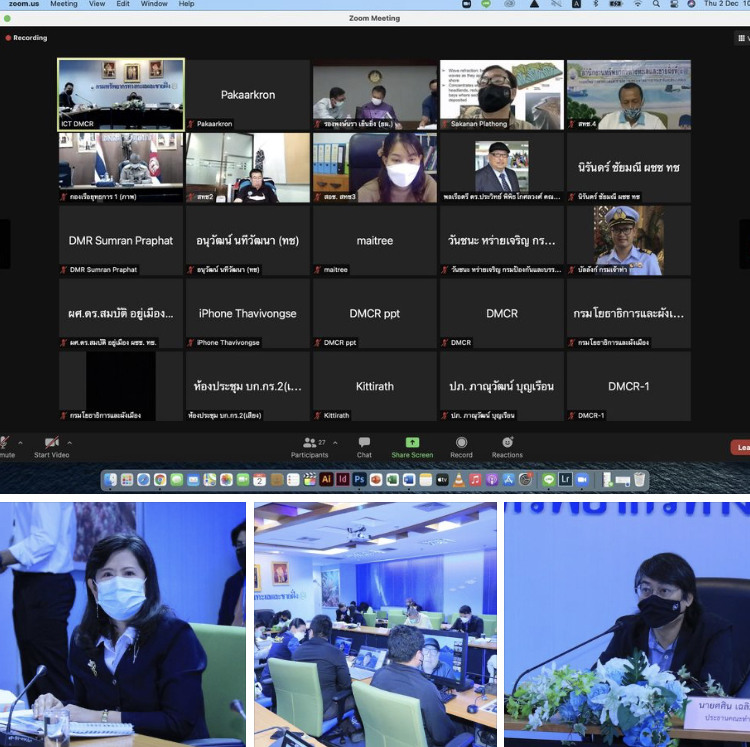
Task: Open Bluetooth status in the menu bar
Action: 596,4
